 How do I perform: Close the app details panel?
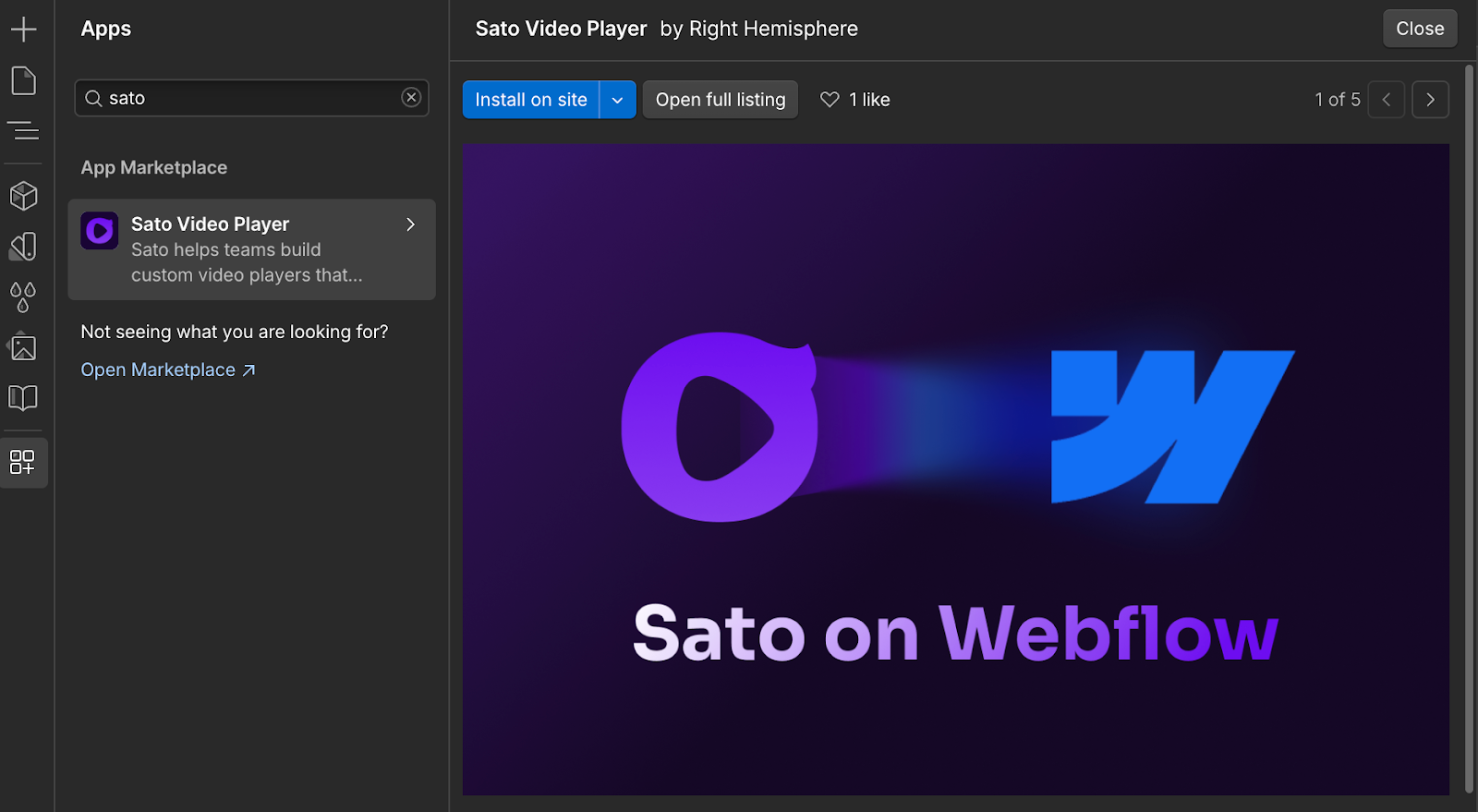click(x=1420, y=29)
